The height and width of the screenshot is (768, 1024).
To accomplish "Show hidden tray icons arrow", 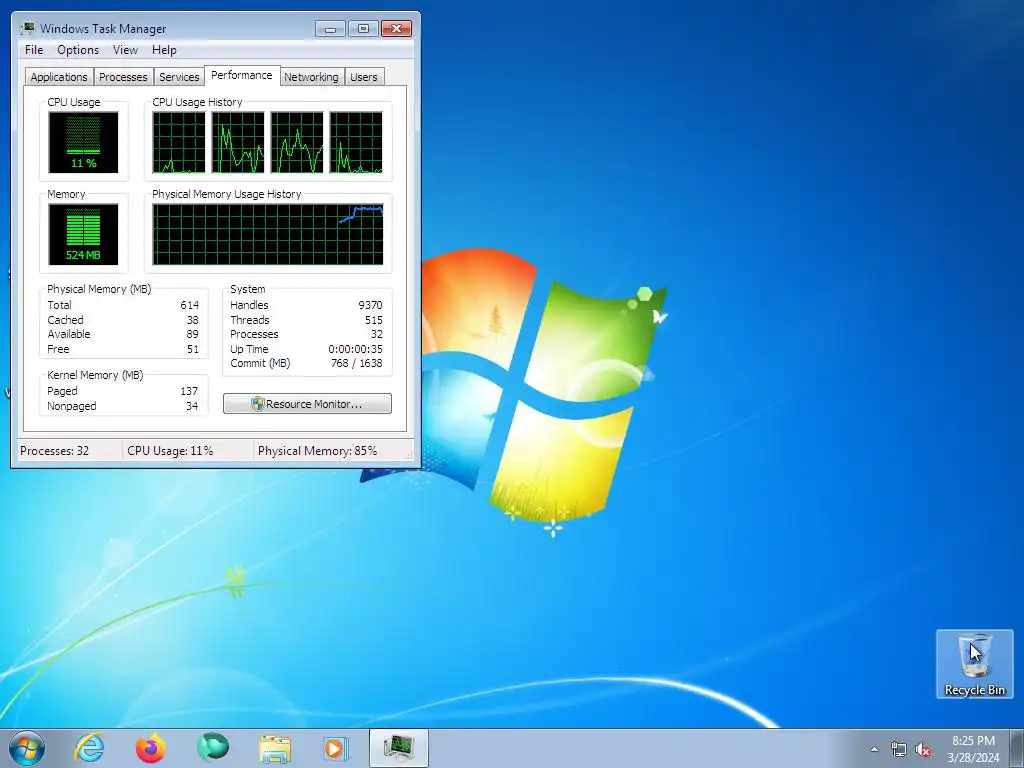I will [874, 750].
